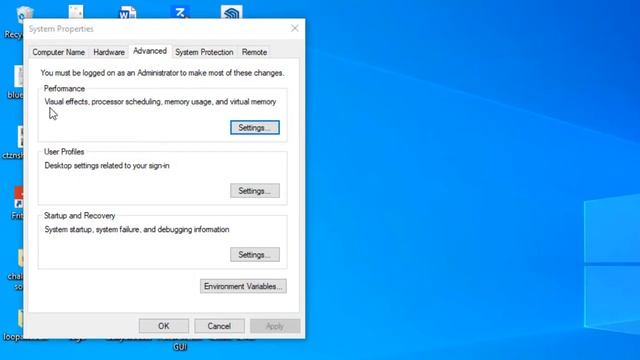Open Startup and Recovery Settings button
Image resolution: width=640 pixels, height=360 pixels.
255,255
